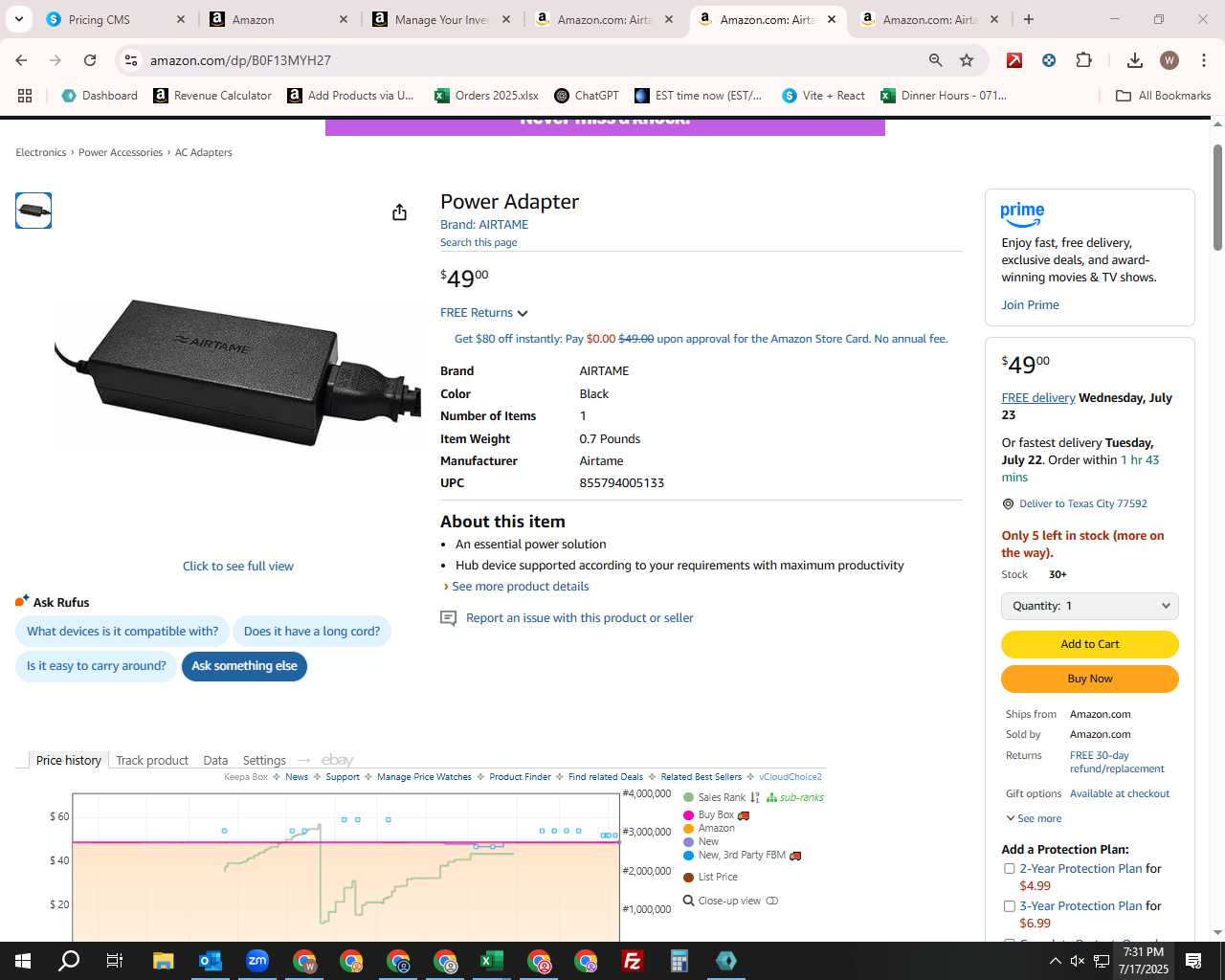Click the AC Adapters breadcrumb

(x=203, y=153)
